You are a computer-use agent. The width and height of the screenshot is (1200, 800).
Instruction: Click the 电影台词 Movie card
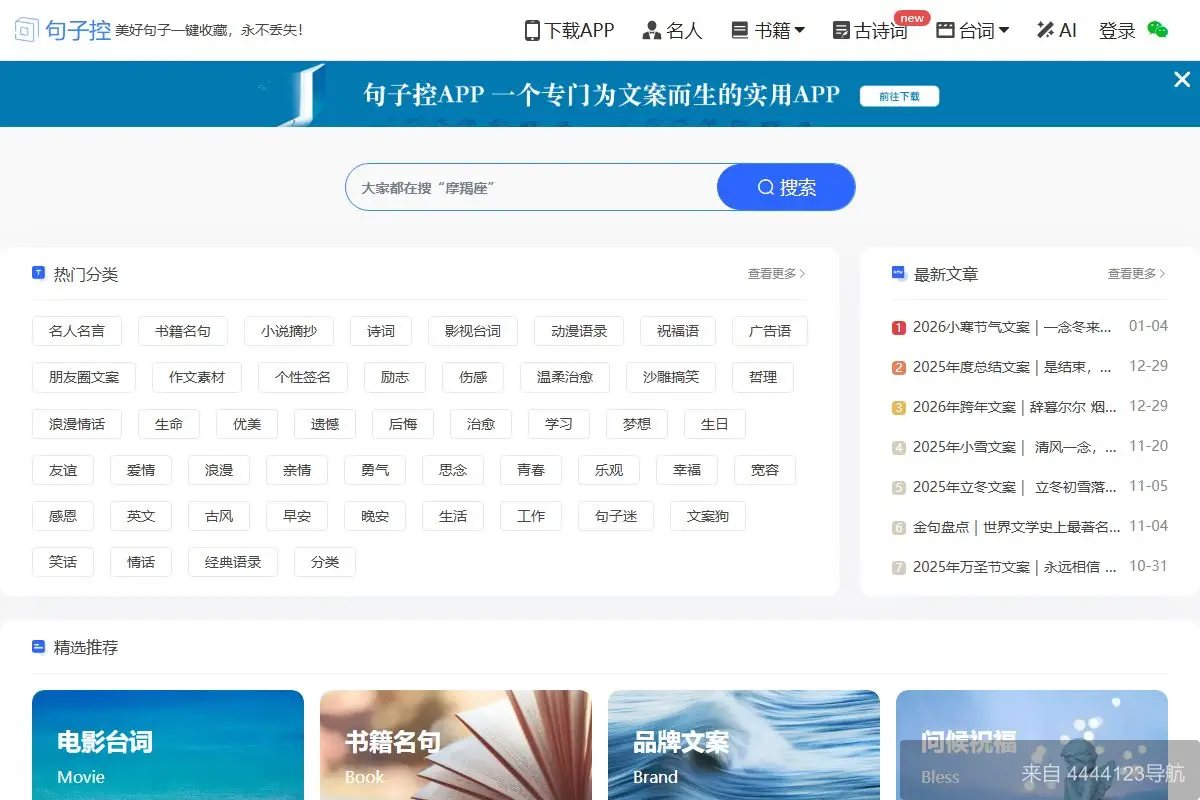click(x=167, y=745)
